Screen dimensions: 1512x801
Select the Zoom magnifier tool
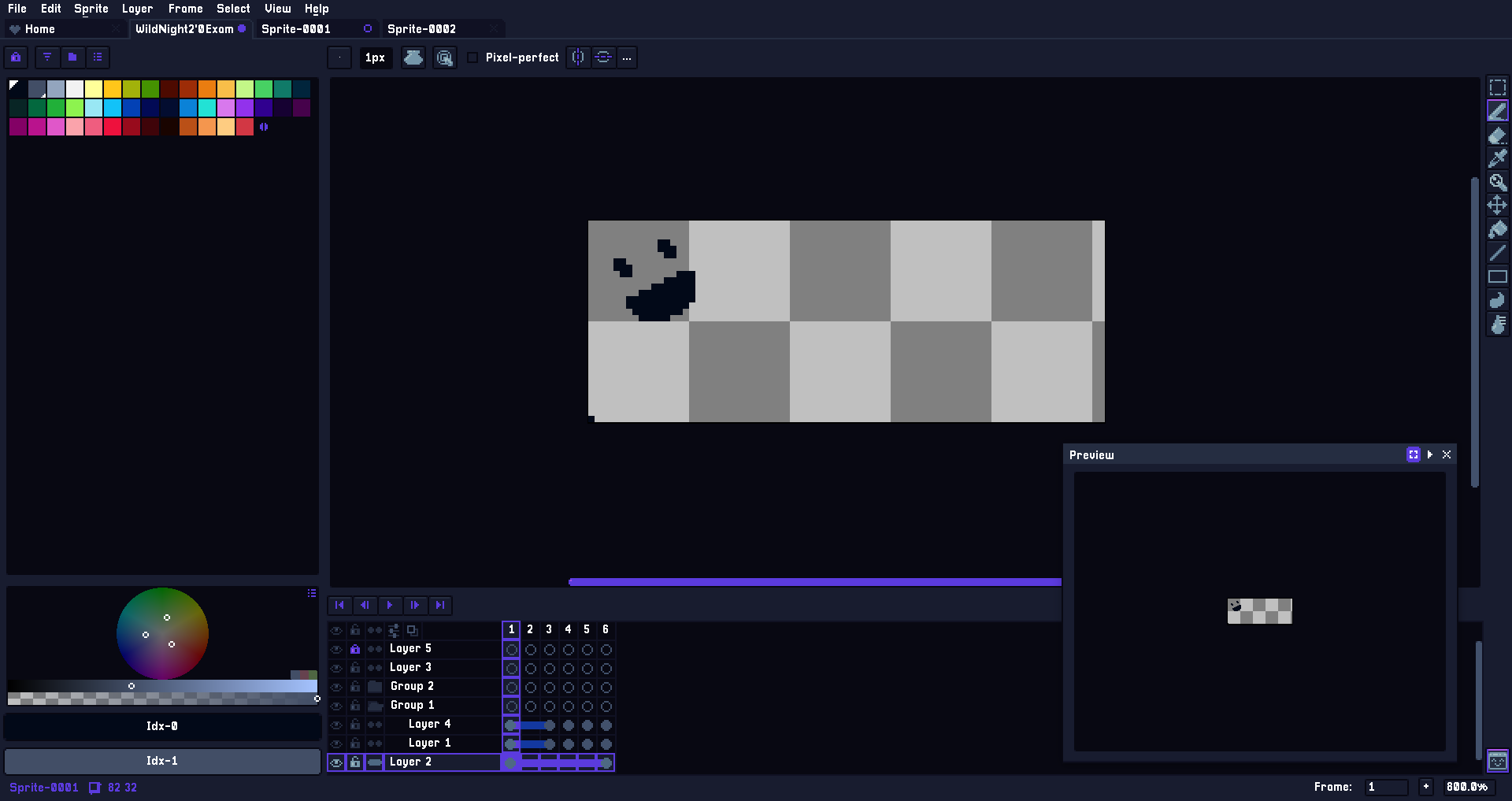(x=1497, y=182)
